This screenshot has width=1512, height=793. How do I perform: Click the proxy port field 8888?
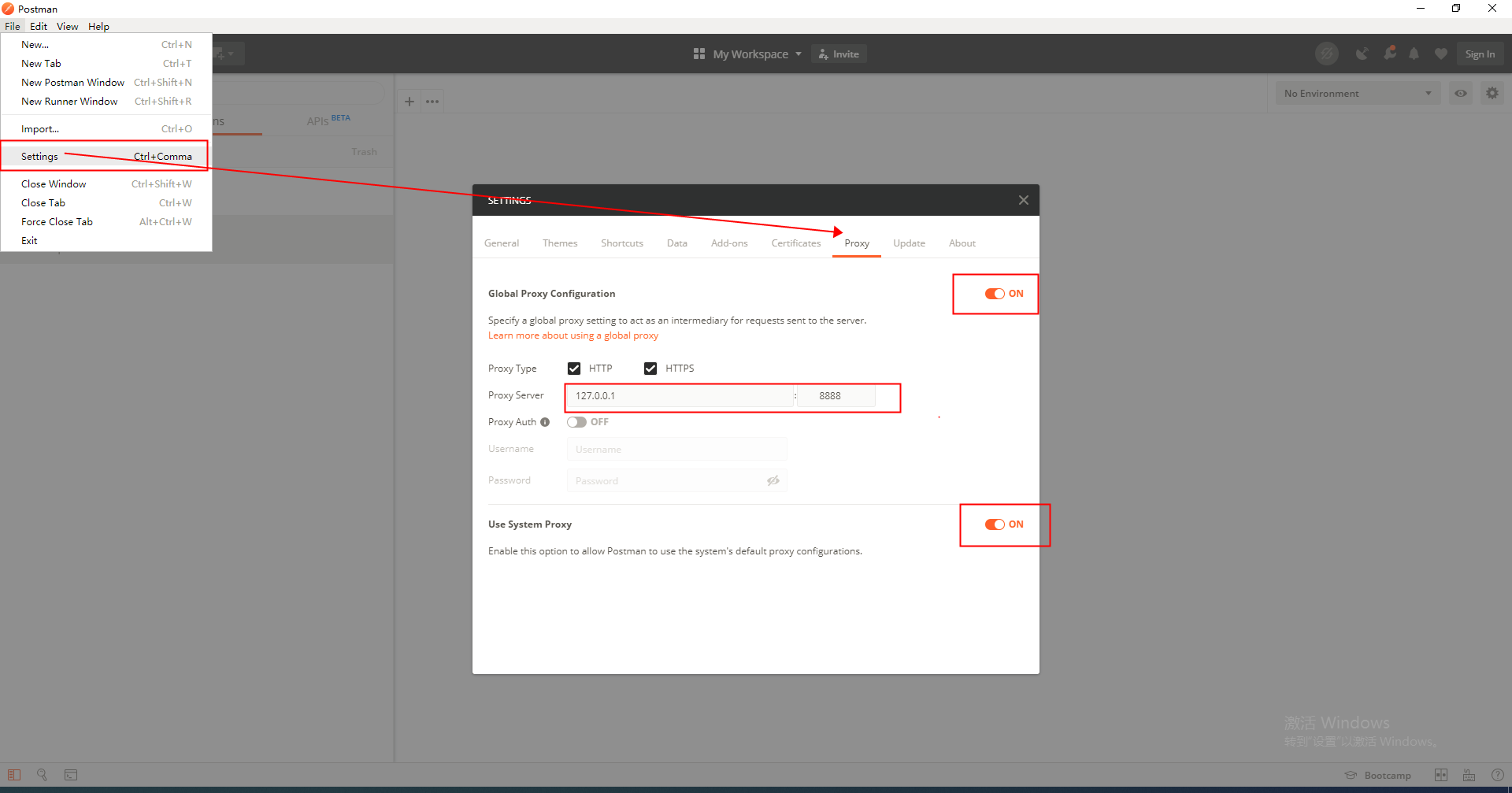(836, 396)
